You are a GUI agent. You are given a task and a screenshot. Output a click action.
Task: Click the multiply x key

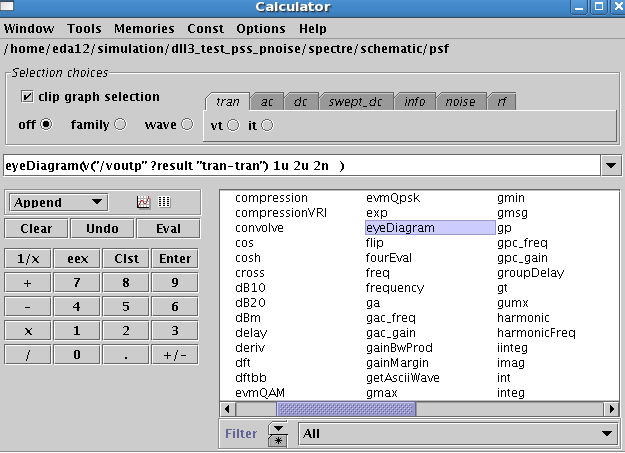(x=28, y=331)
